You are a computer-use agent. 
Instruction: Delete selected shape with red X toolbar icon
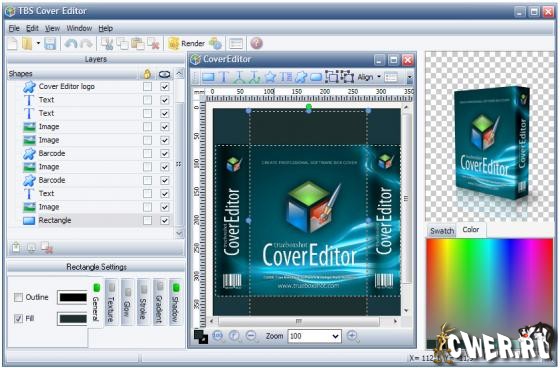pos(154,44)
